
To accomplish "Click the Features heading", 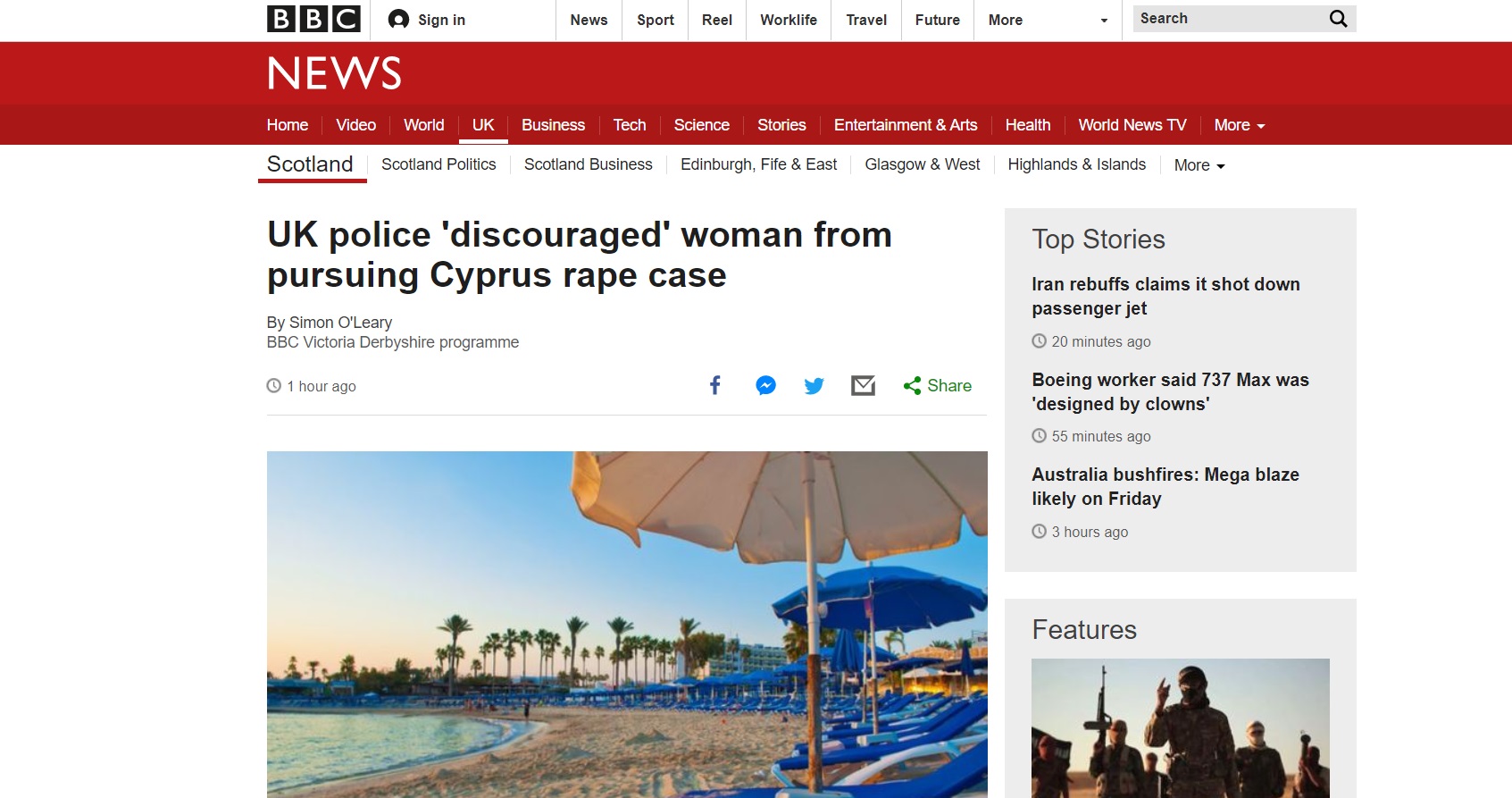I will point(1084,630).
